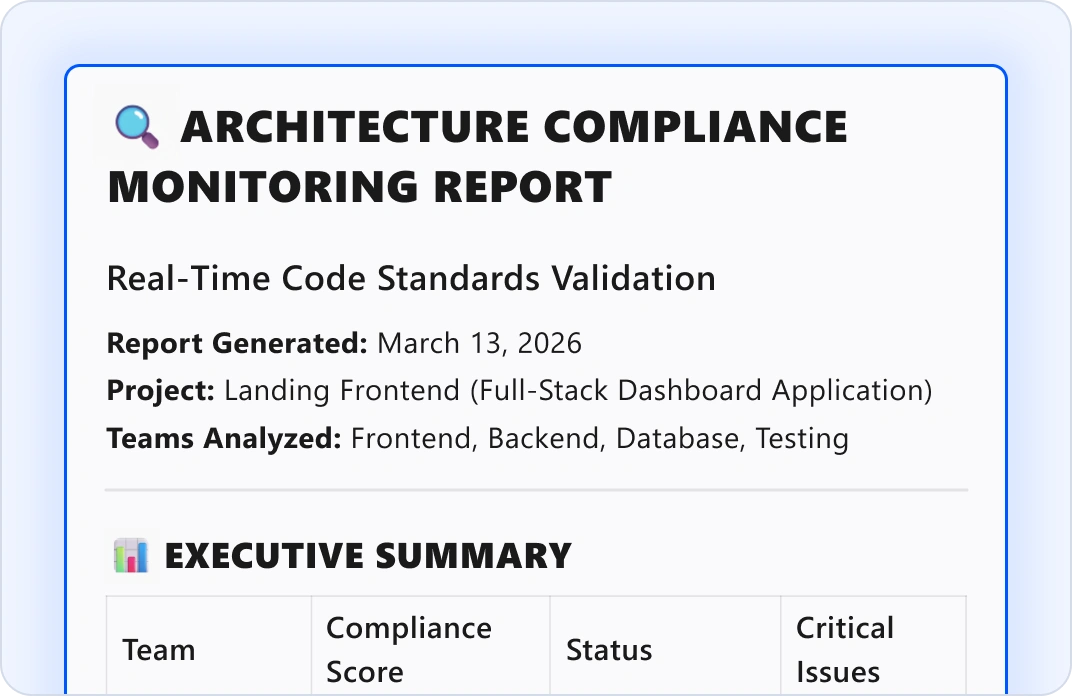Image resolution: width=1072 pixels, height=696 pixels.
Task: Click the horizontal divider line
Action: point(537,490)
